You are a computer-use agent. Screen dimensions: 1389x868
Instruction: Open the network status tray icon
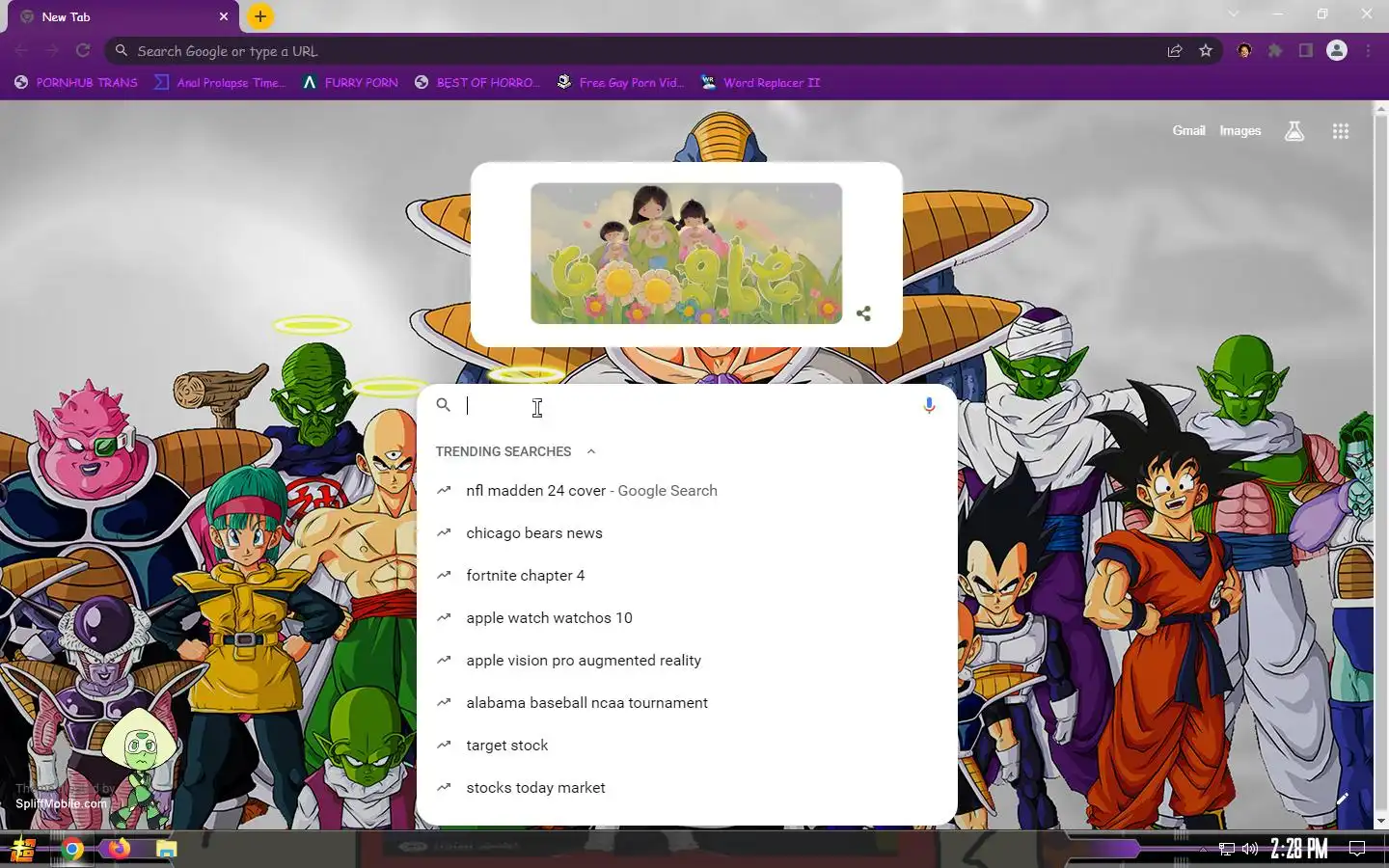(x=1227, y=850)
